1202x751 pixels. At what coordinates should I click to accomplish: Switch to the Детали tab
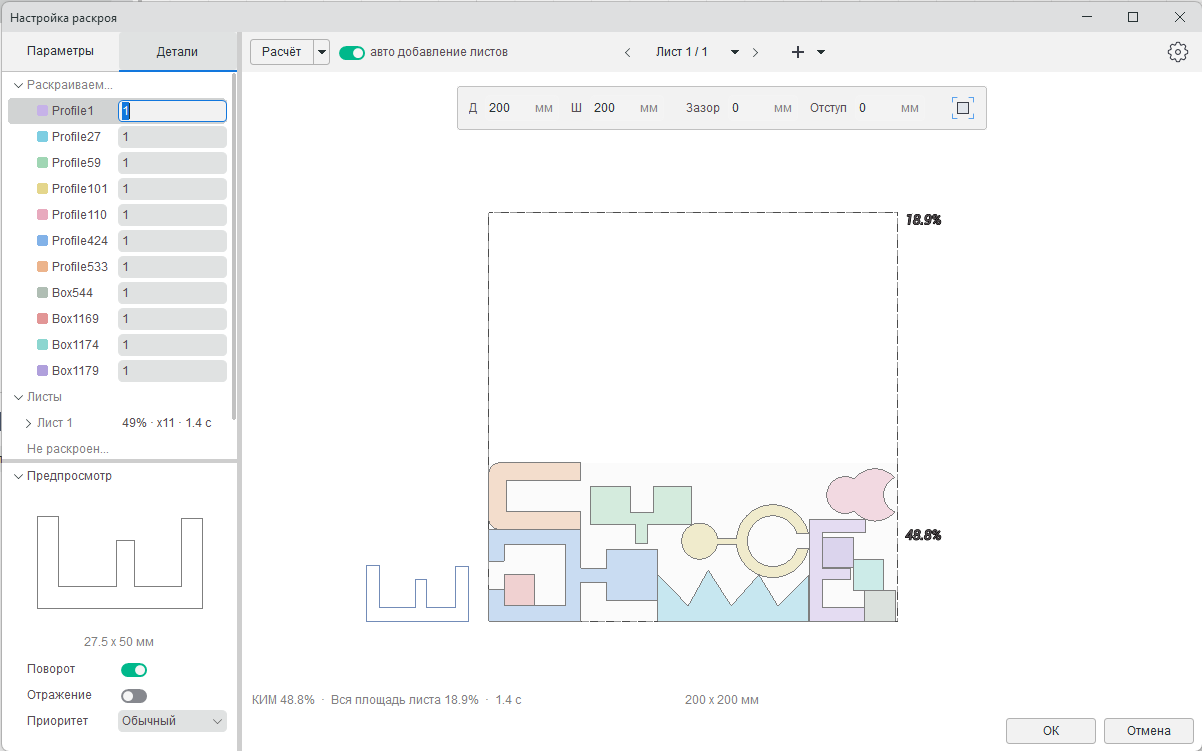pyautogui.click(x=177, y=51)
